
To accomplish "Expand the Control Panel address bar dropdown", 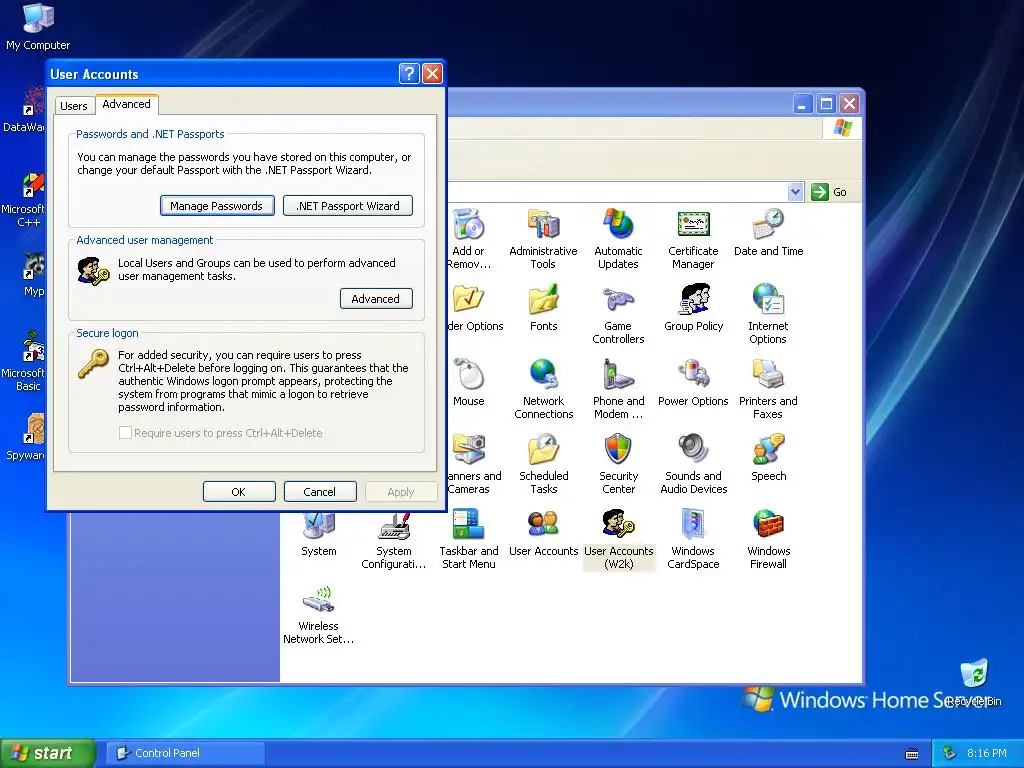I will click(795, 192).
